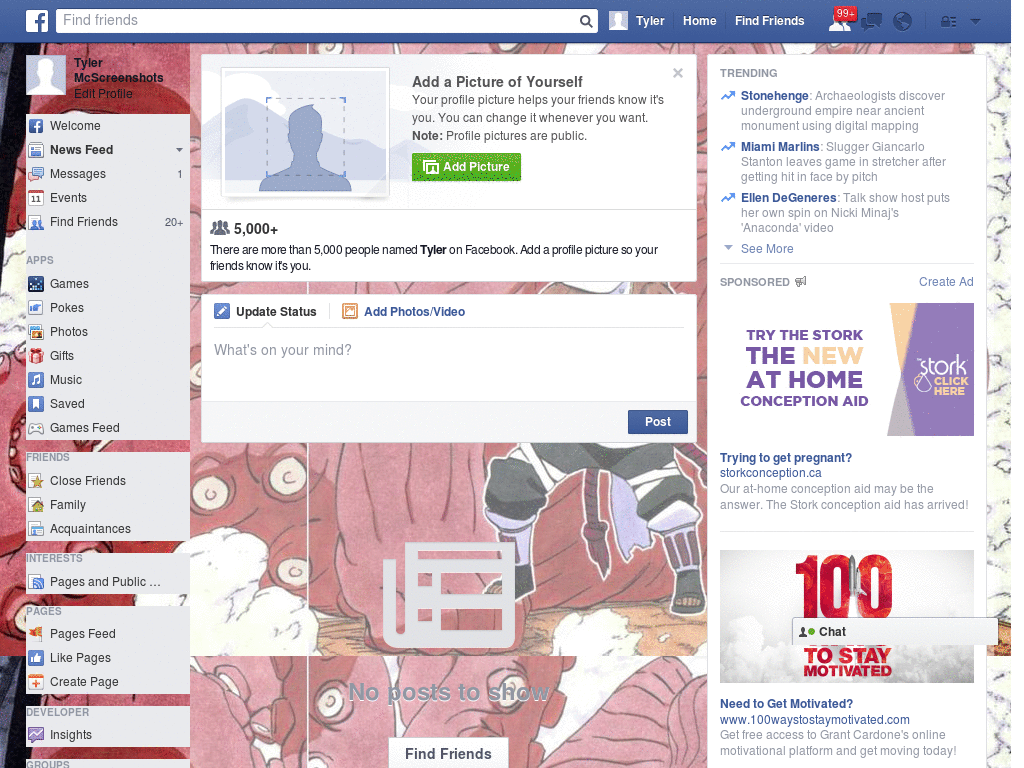
Task: Click the Sponsored megaphone icon
Action: 801,281
